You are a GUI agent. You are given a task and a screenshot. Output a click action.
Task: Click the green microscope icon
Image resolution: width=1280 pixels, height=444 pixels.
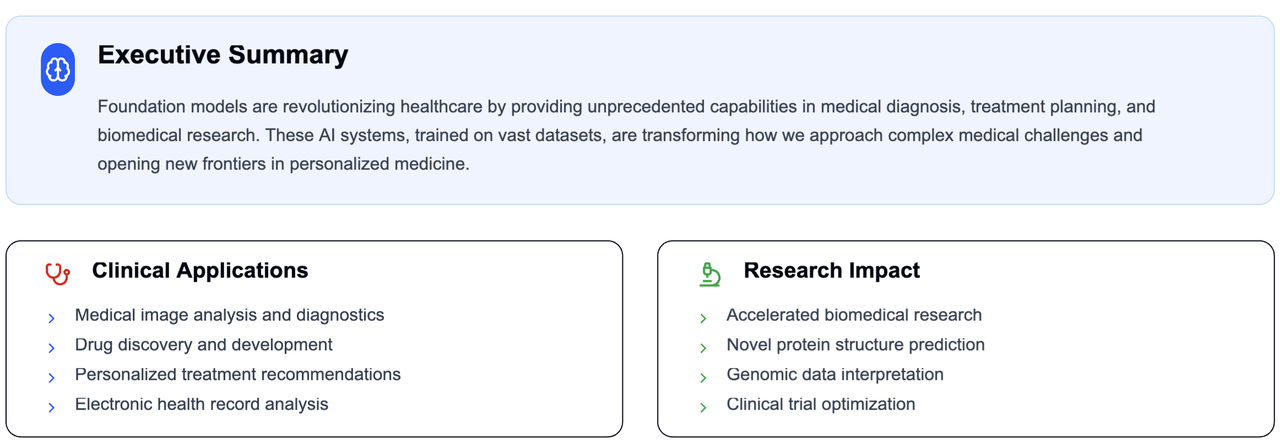pos(710,273)
